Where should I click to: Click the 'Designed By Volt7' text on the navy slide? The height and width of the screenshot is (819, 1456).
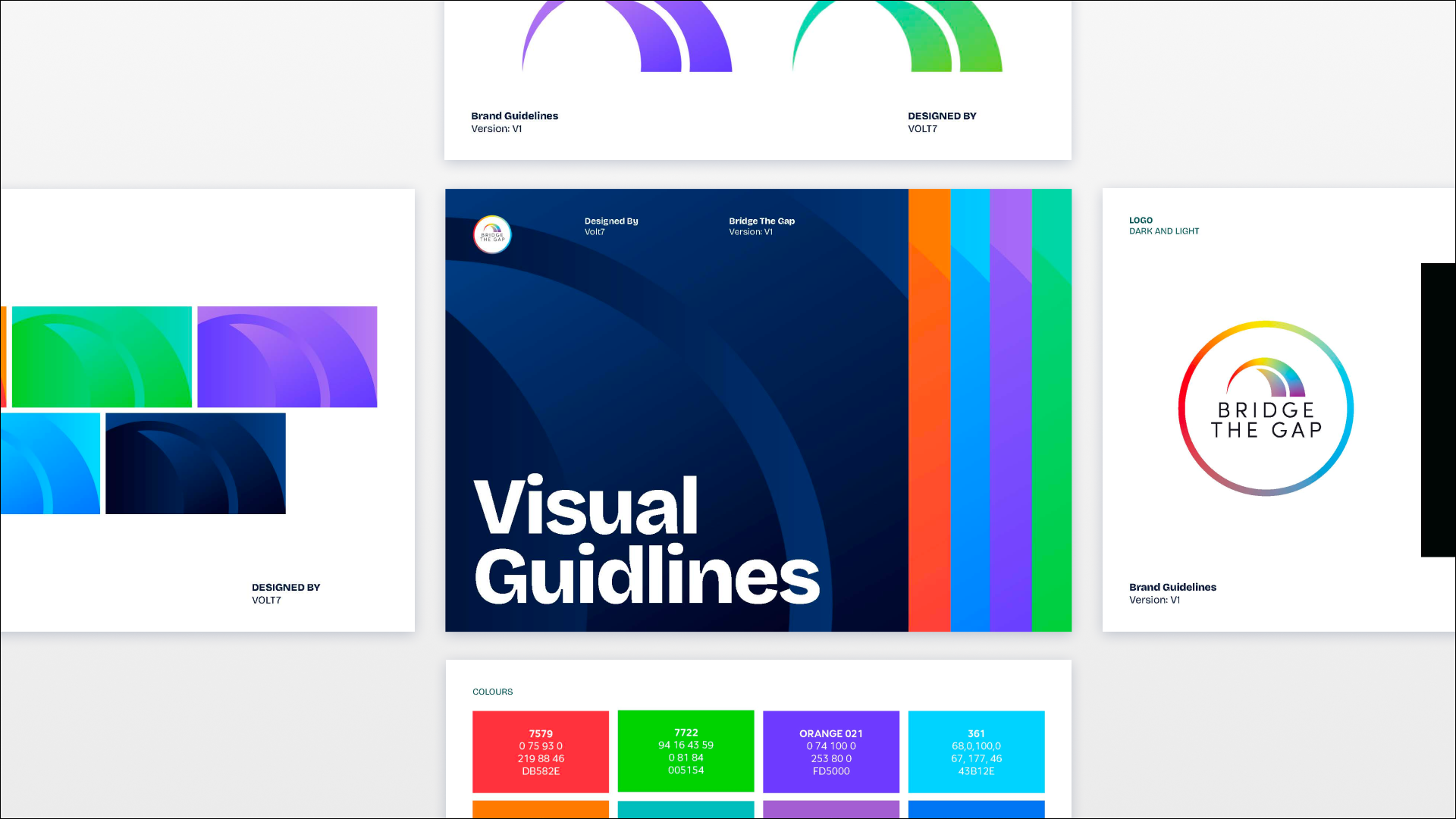click(611, 226)
